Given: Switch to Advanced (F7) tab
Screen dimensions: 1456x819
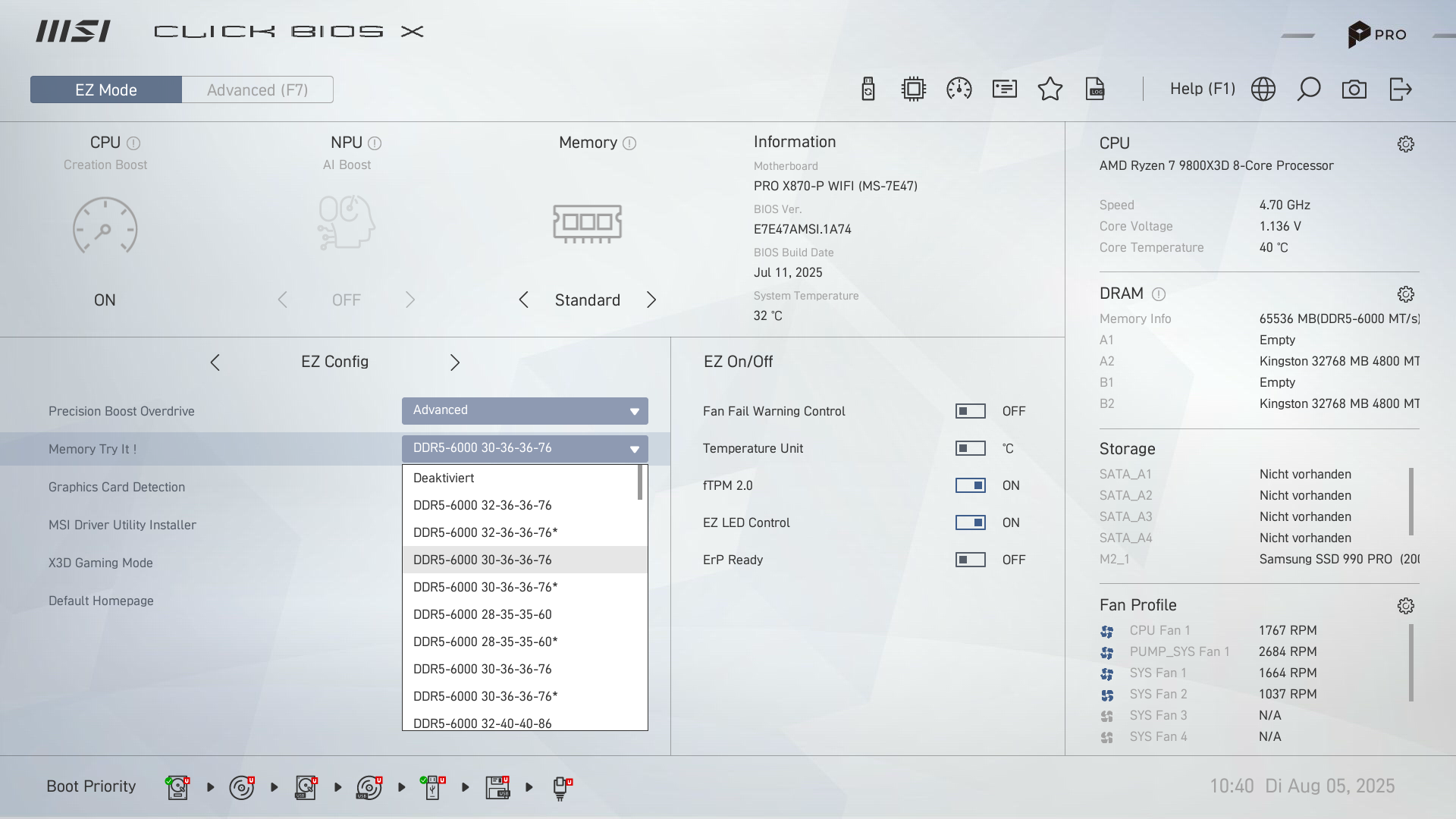Looking at the screenshot, I should tap(257, 89).
